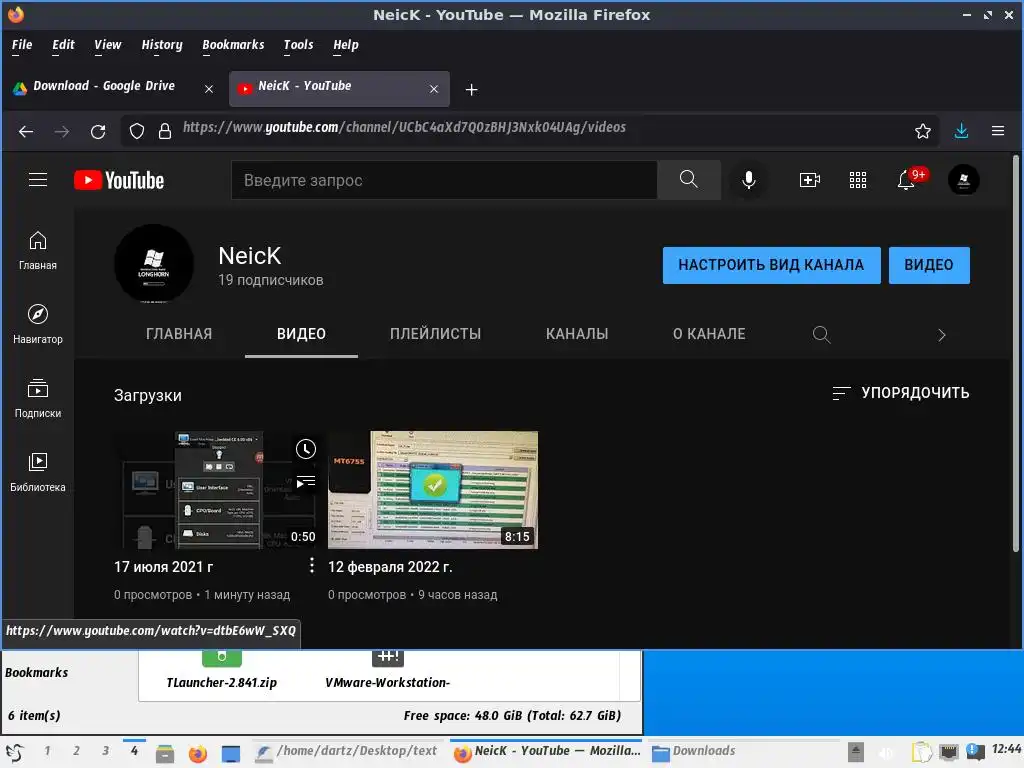Open Навигатор in the sidebar
1024x768 pixels.
pos(38,324)
